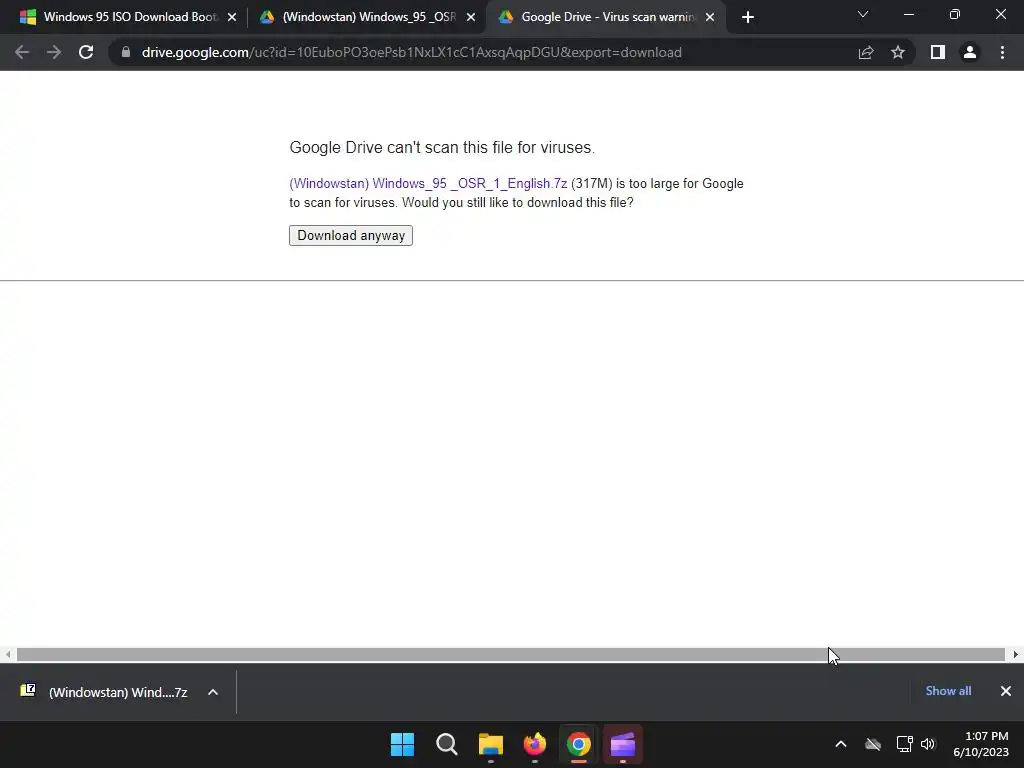The image size is (1024, 768).
Task: Click the Download anyway button
Action: tap(351, 235)
